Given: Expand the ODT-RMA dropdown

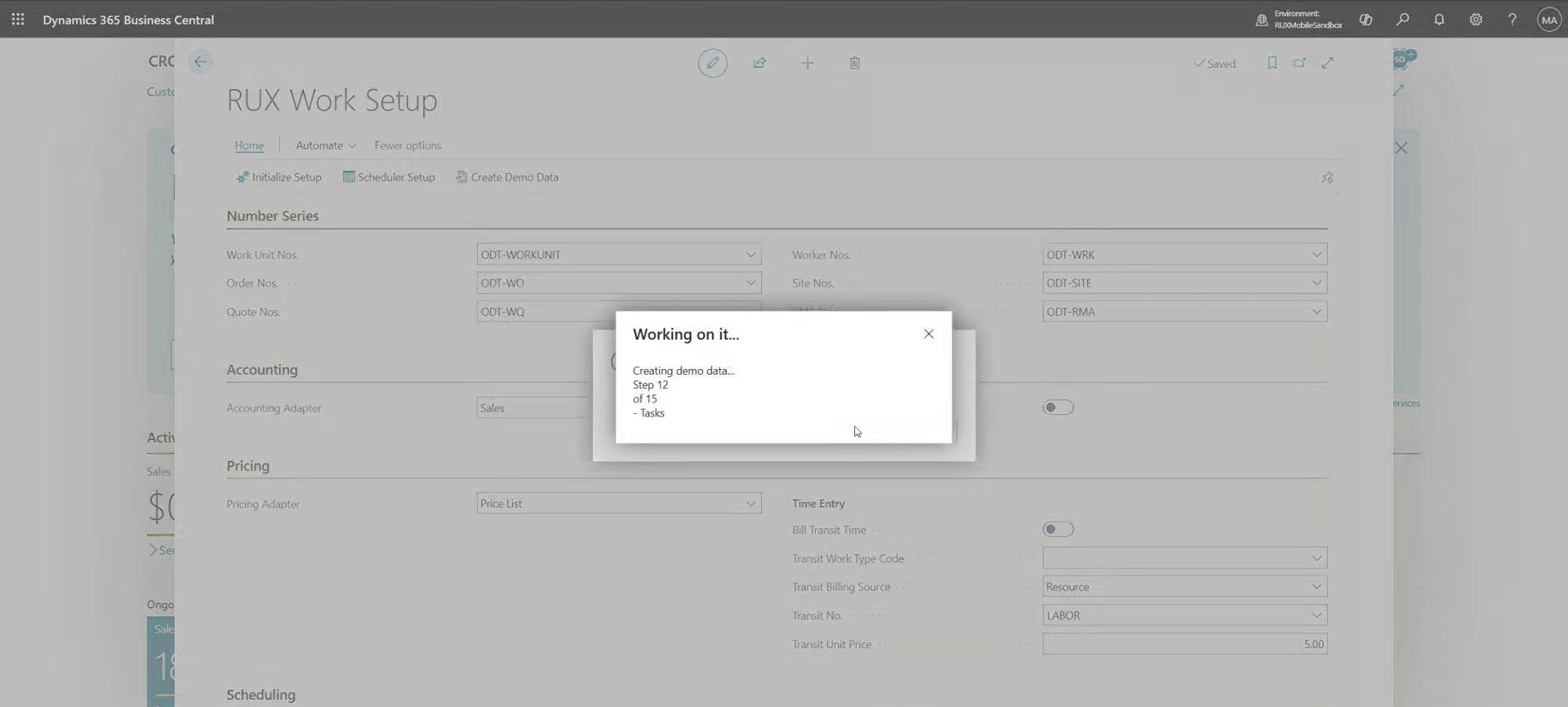Looking at the screenshot, I should point(1316,312).
